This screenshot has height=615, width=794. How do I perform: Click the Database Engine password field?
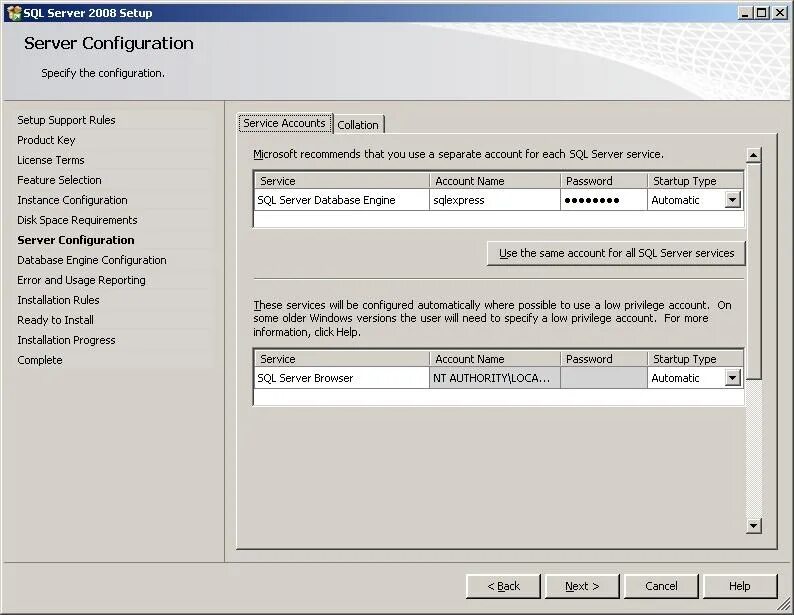[604, 200]
